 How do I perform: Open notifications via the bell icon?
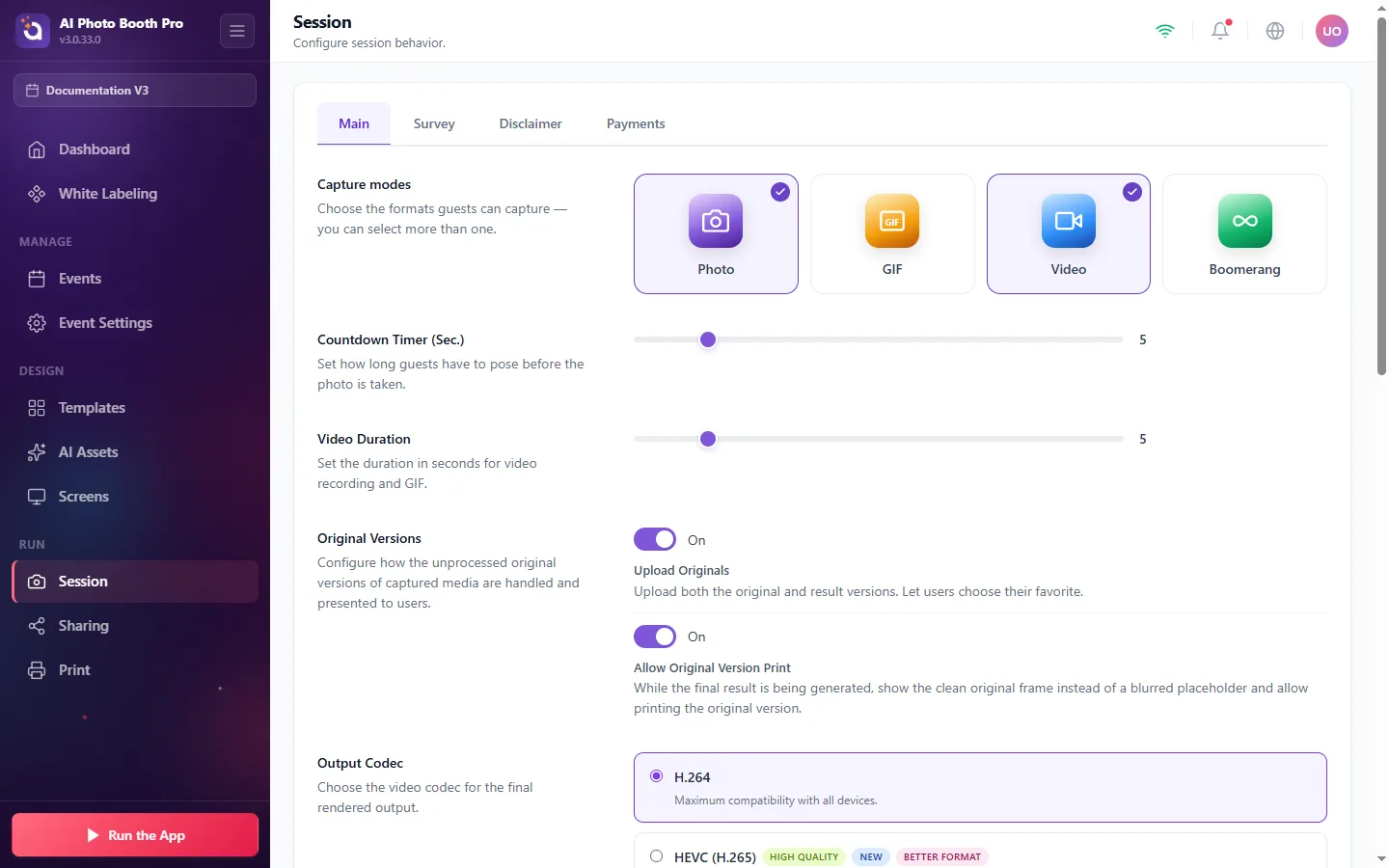[1220, 31]
